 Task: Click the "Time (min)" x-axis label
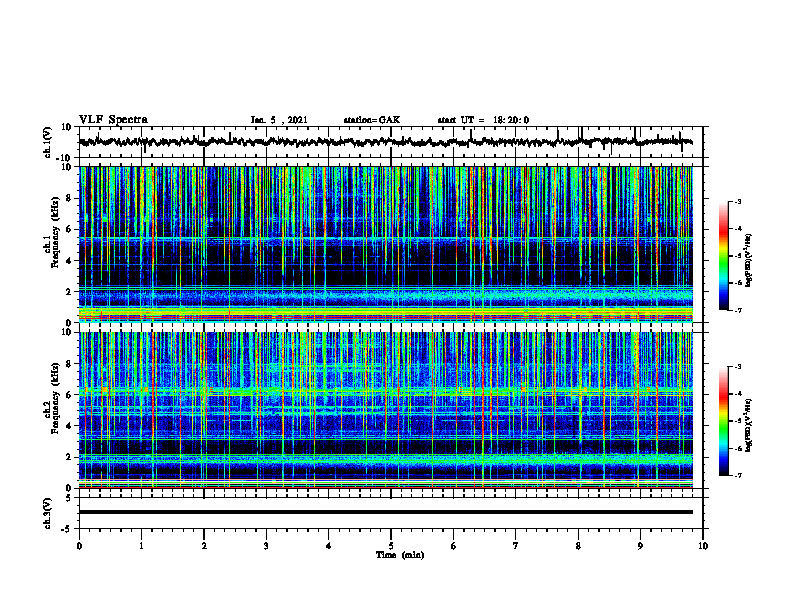point(400,555)
